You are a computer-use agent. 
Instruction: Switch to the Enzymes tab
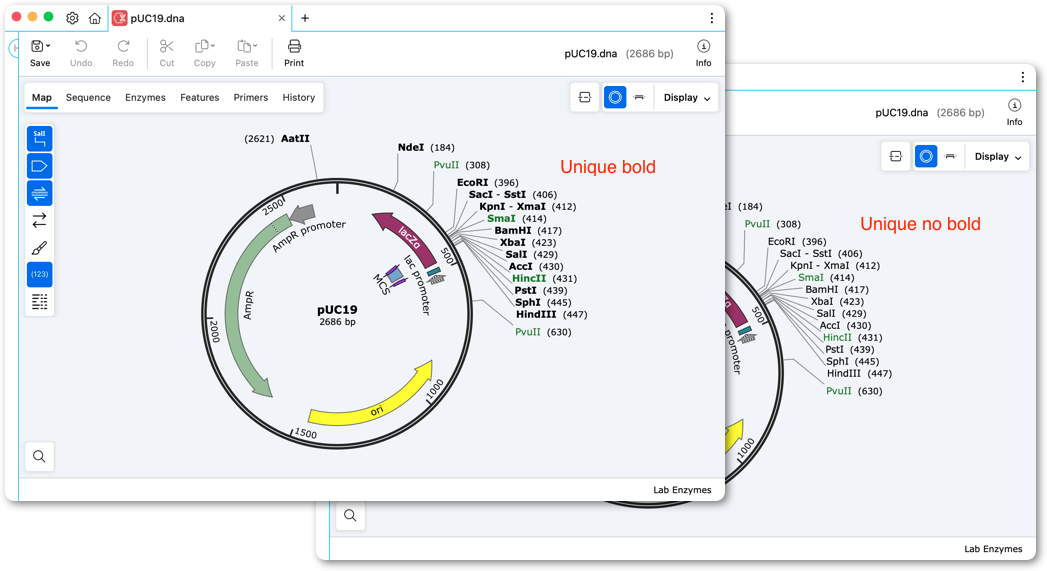pos(145,98)
